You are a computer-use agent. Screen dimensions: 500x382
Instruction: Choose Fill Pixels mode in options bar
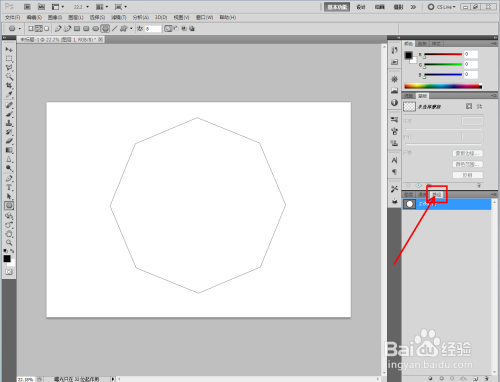[47, 29]
